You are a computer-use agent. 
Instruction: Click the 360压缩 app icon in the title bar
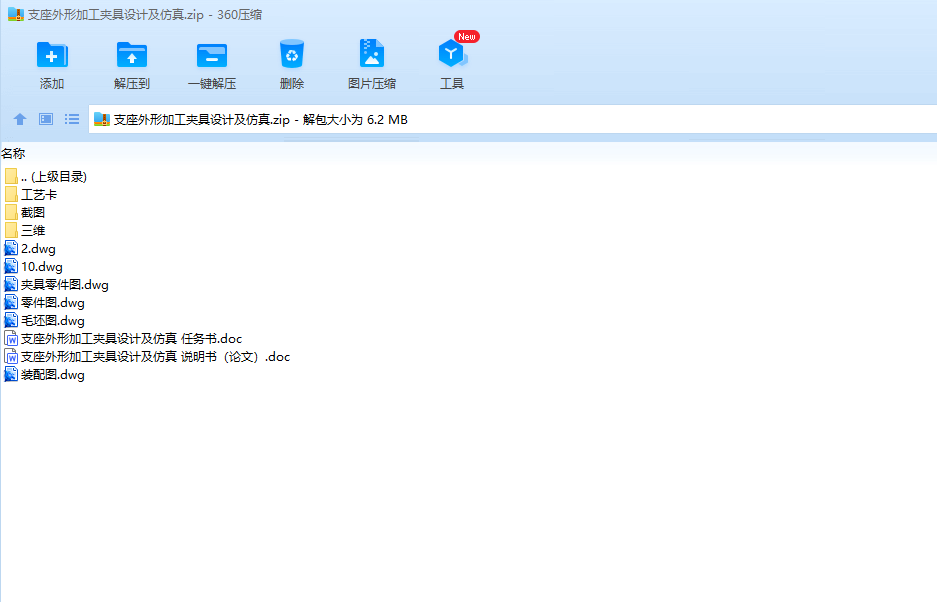pyautogui.click(x=16, y=14)
